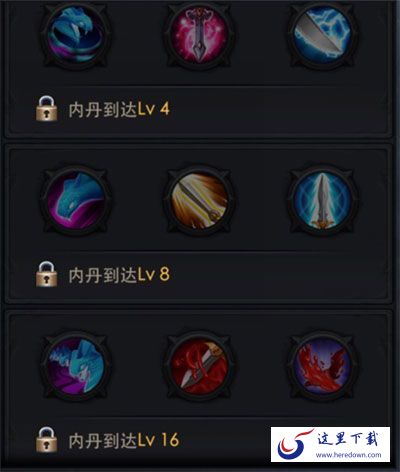Screen dimensions: 400x472
Task: Click the 内丹到达Lv 16 unlock label
Action: 124,440
